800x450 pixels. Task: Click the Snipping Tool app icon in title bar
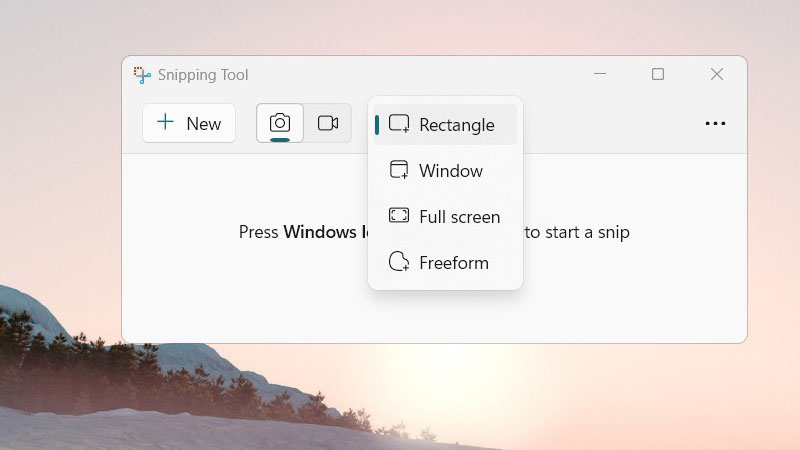tap(142, 75)
